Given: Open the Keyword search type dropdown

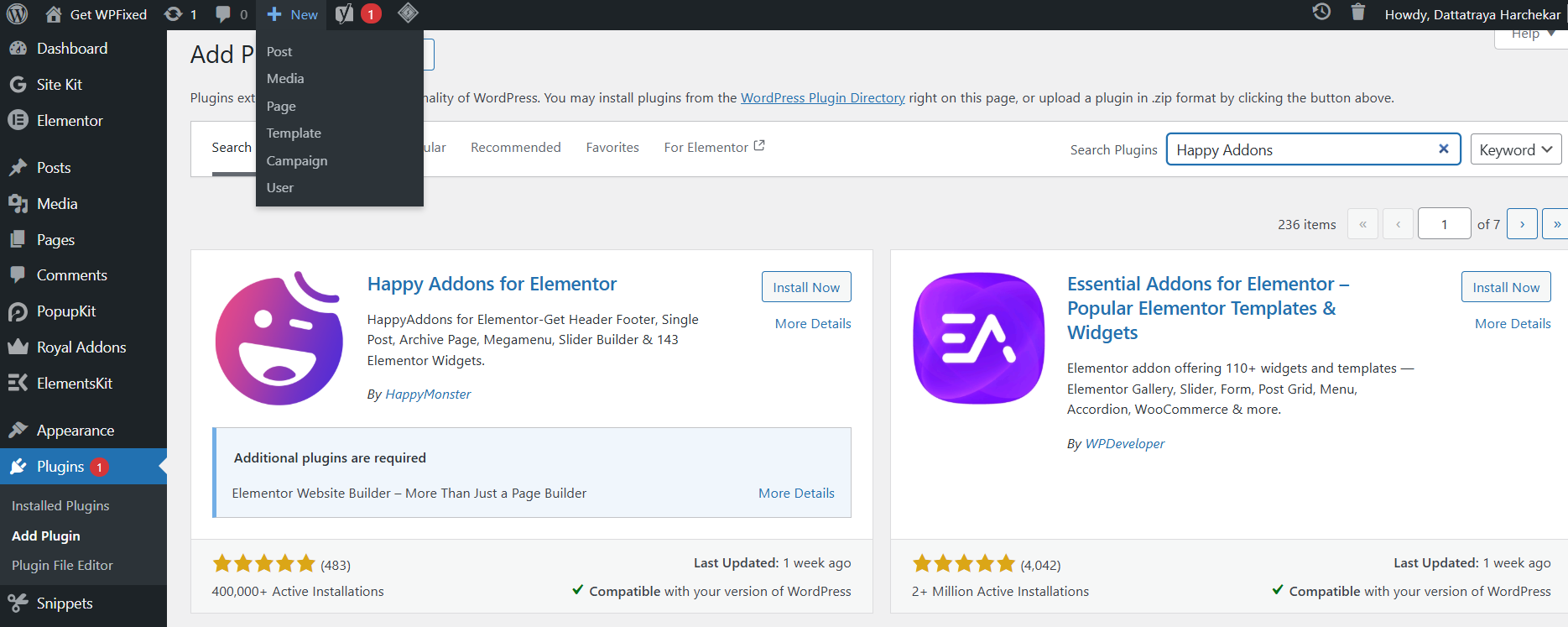Looking at the screenshot, I should coord(1516,149).
